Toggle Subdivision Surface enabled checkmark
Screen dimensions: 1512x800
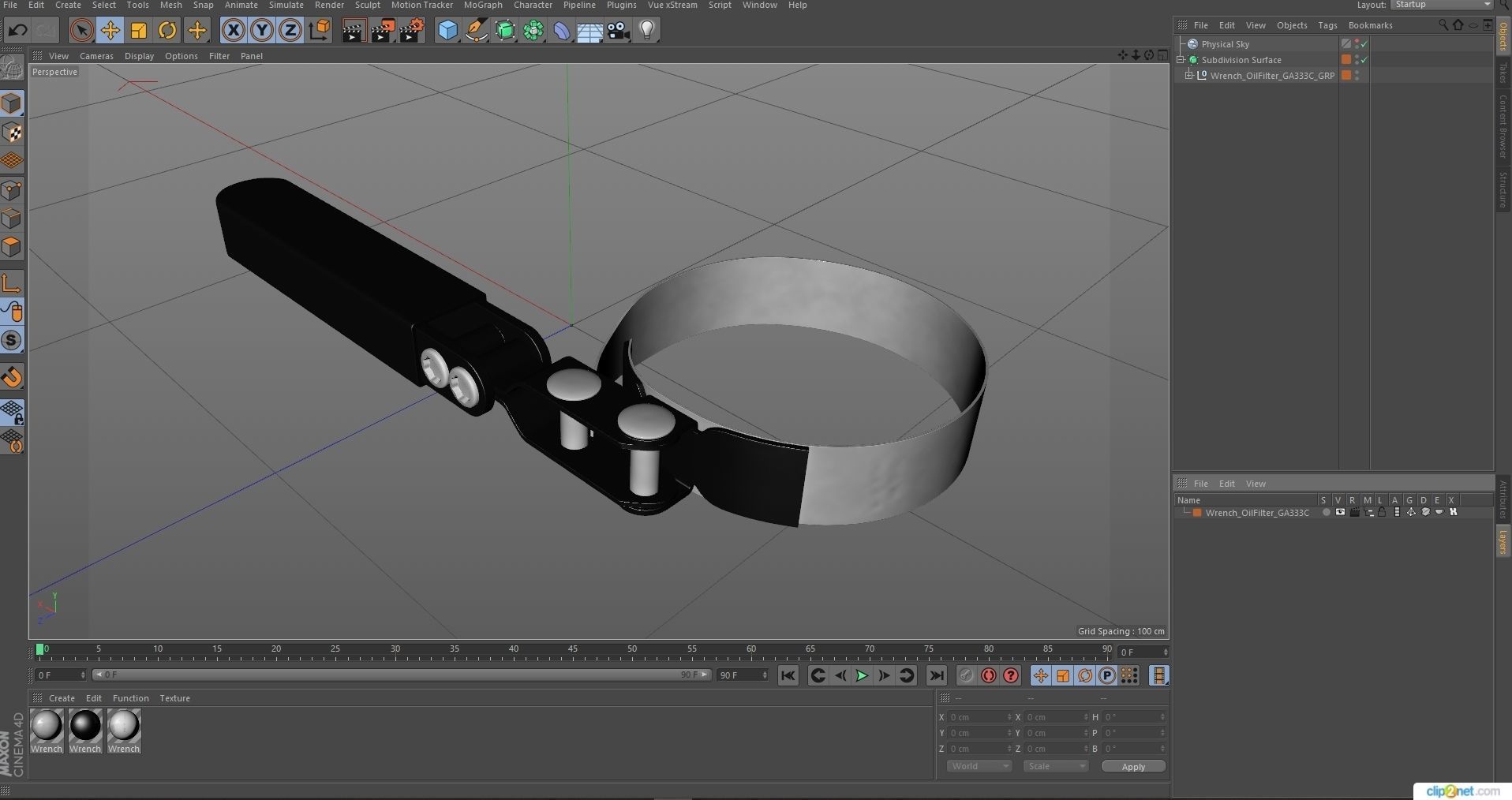tap(1364, 60)
